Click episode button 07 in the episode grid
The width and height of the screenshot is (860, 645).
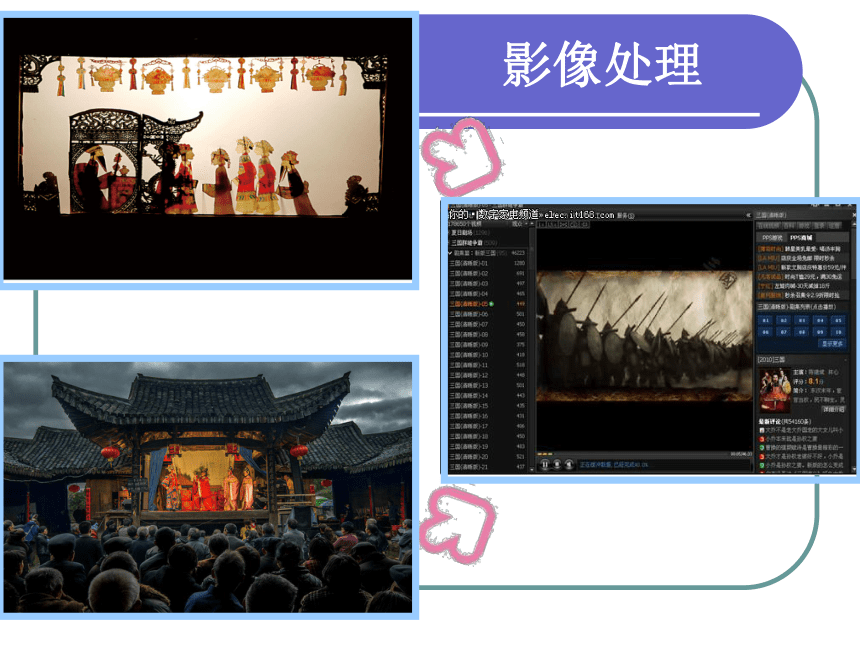[x=784, y=332]
